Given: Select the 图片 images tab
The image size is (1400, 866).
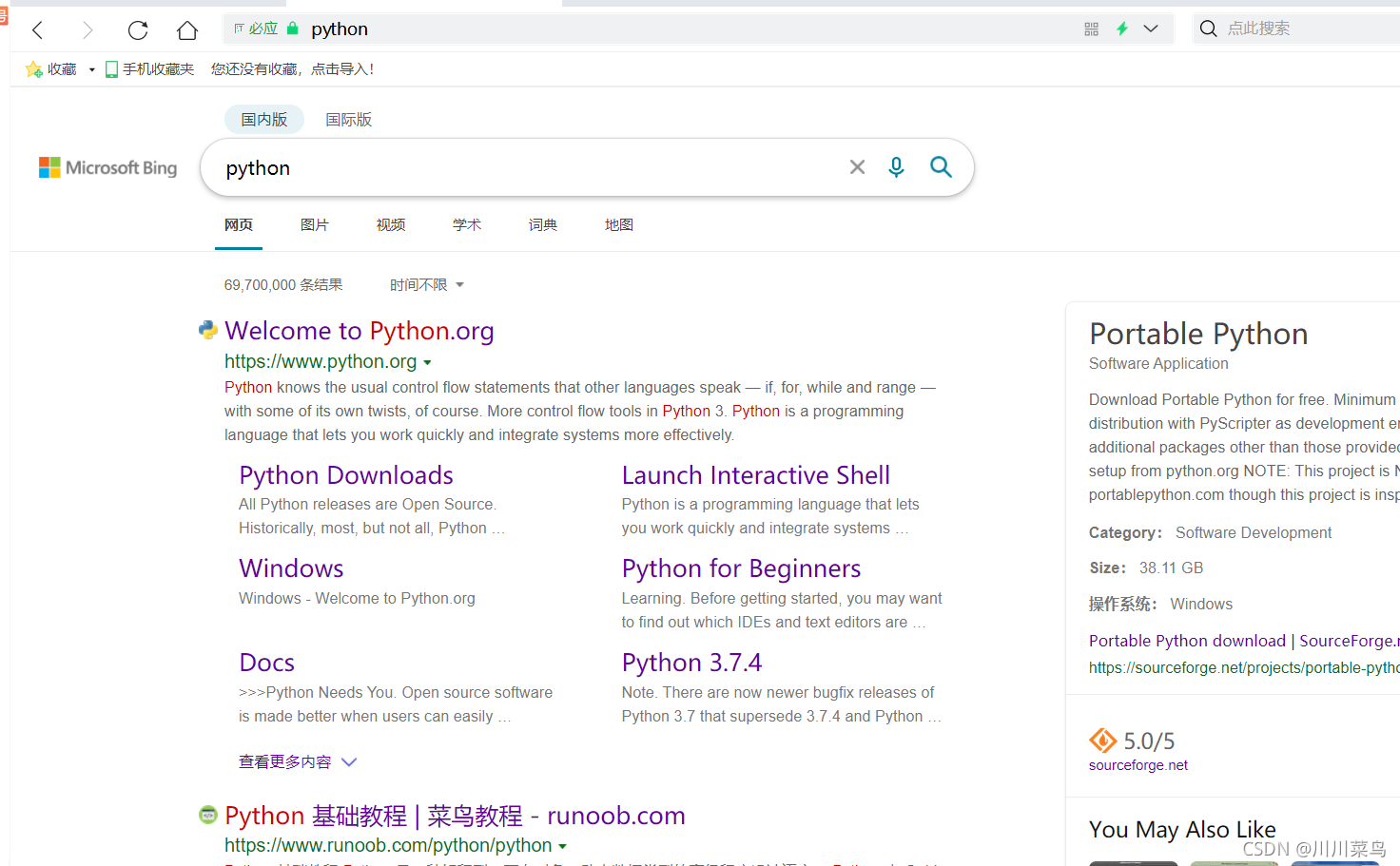Looking at the screenshot, I should 315,225.
